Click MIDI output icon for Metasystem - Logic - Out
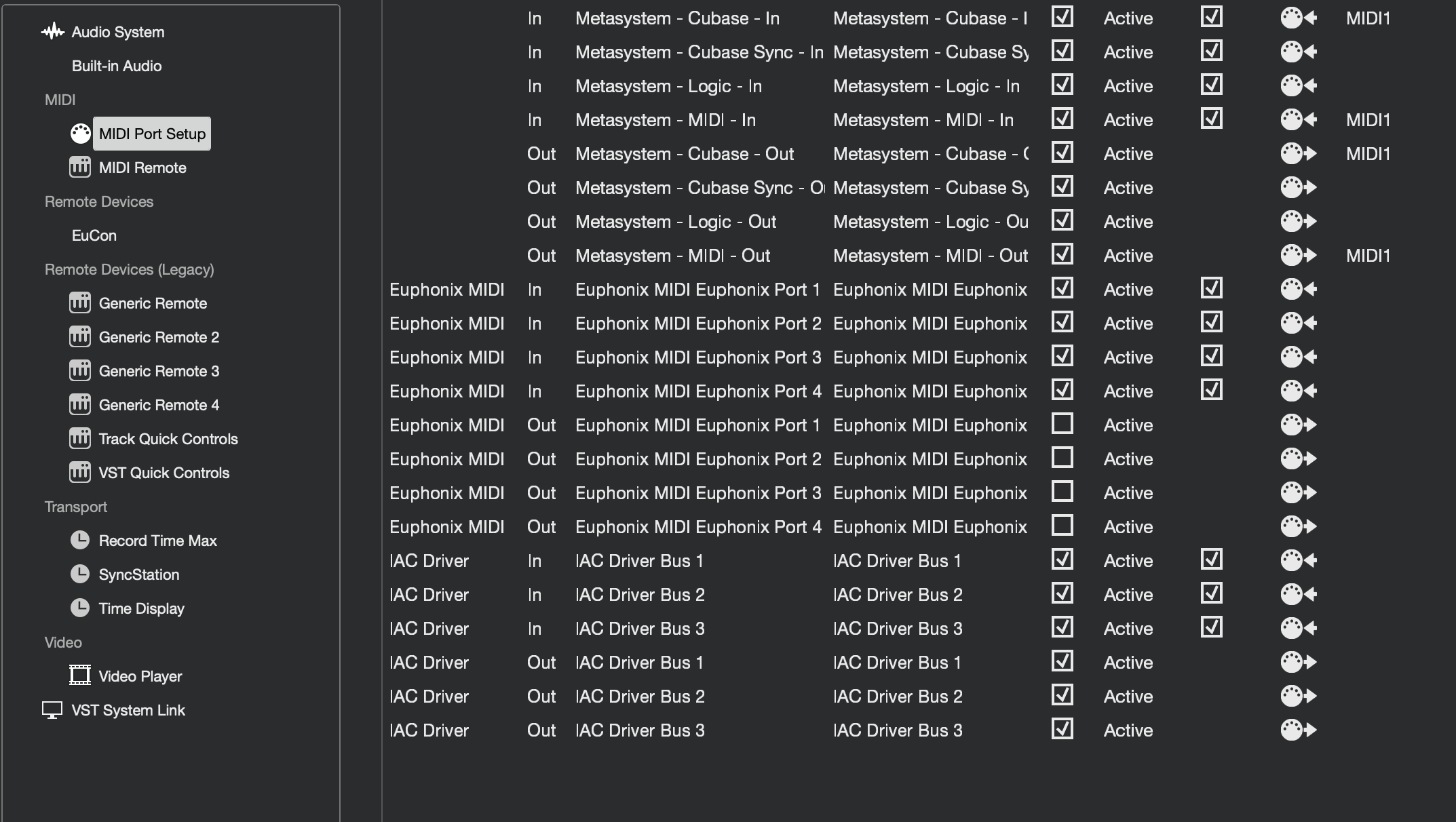The image size is (1456, 822). click(x=1298, y=222)
